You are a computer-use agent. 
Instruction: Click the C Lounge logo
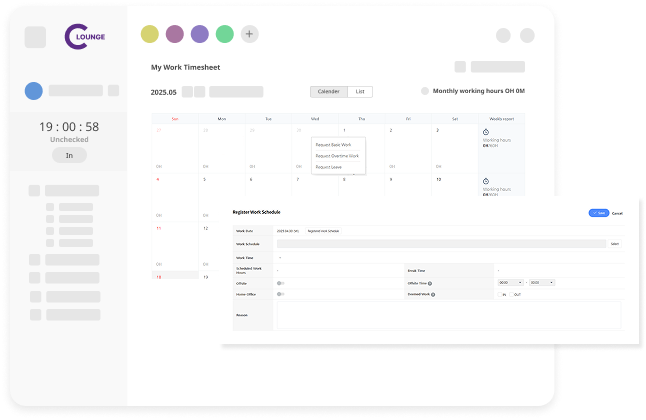(x=85, y=37)
